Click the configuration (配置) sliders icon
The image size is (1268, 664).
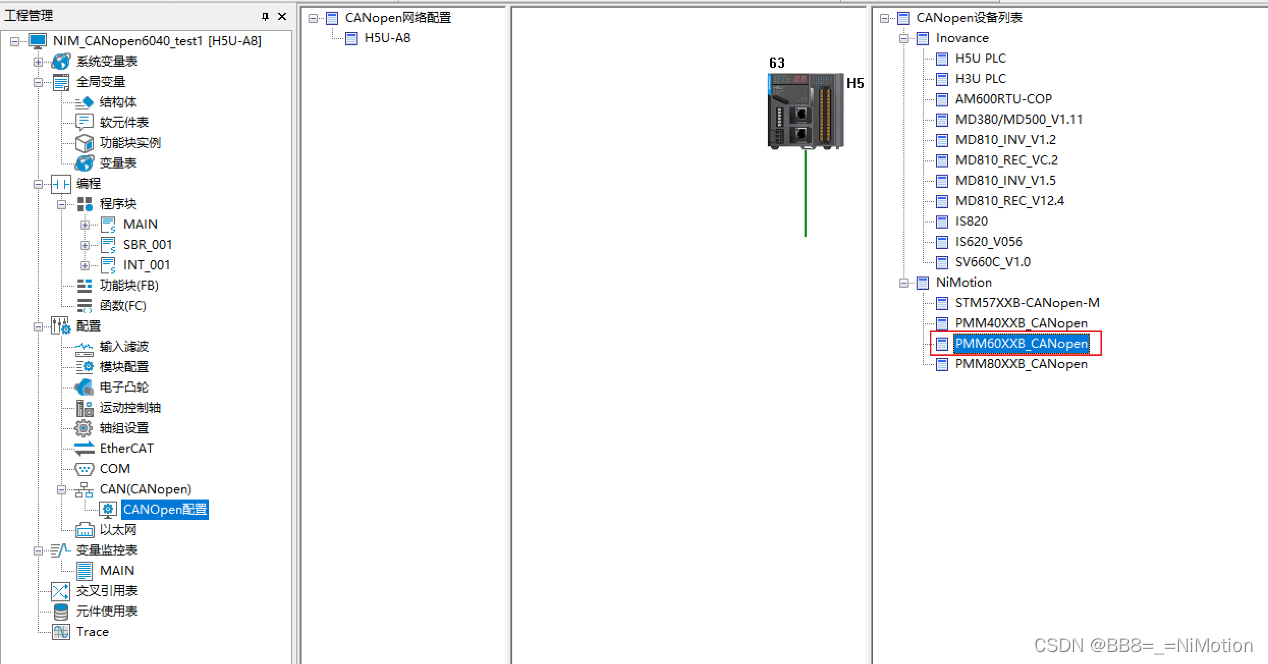click(x=61, y=326)
